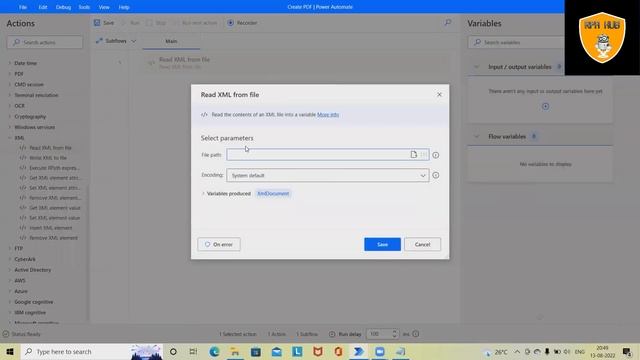Open Task View from the taskbar

[x=193, y=351]
